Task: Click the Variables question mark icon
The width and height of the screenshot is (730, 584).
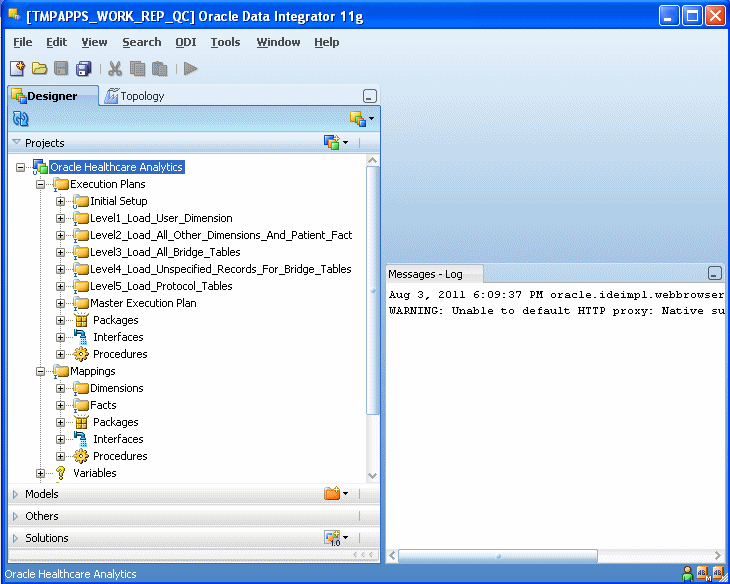Action: 61,473
